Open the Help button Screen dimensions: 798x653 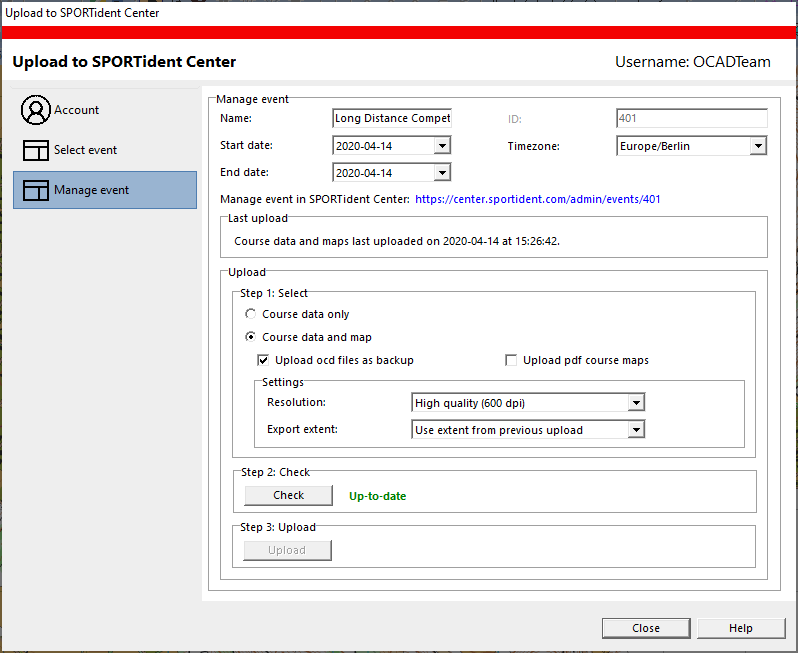pyautogui.click(x=740, y=628)
